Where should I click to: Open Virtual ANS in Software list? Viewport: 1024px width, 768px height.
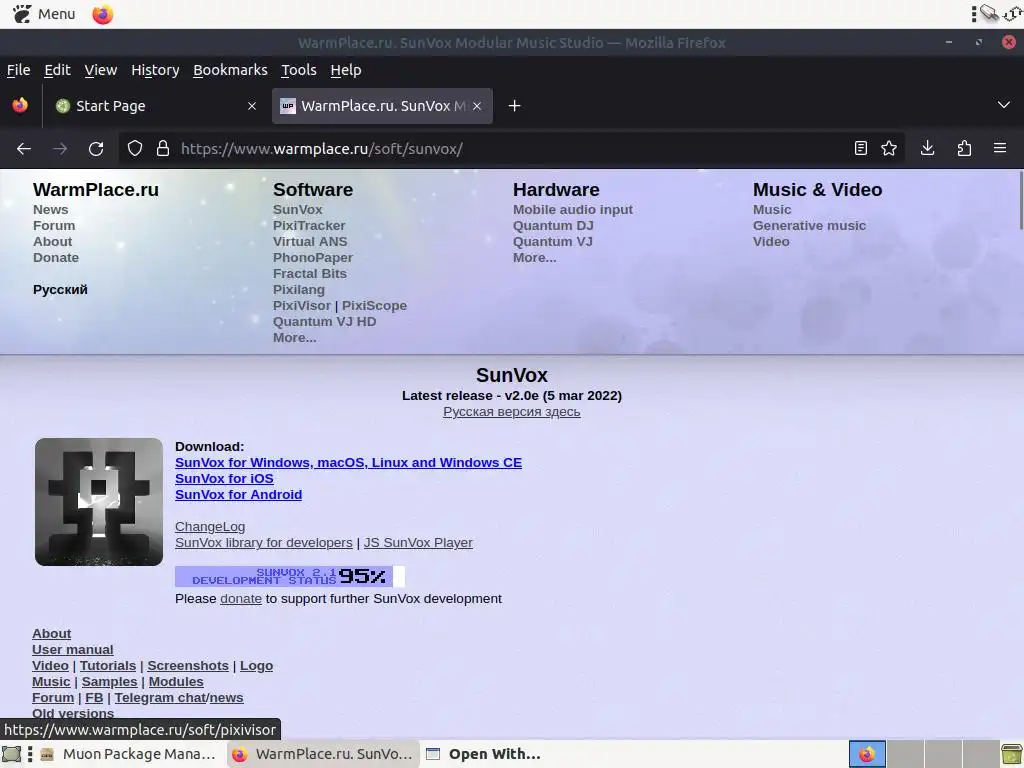tap(310, 242)
